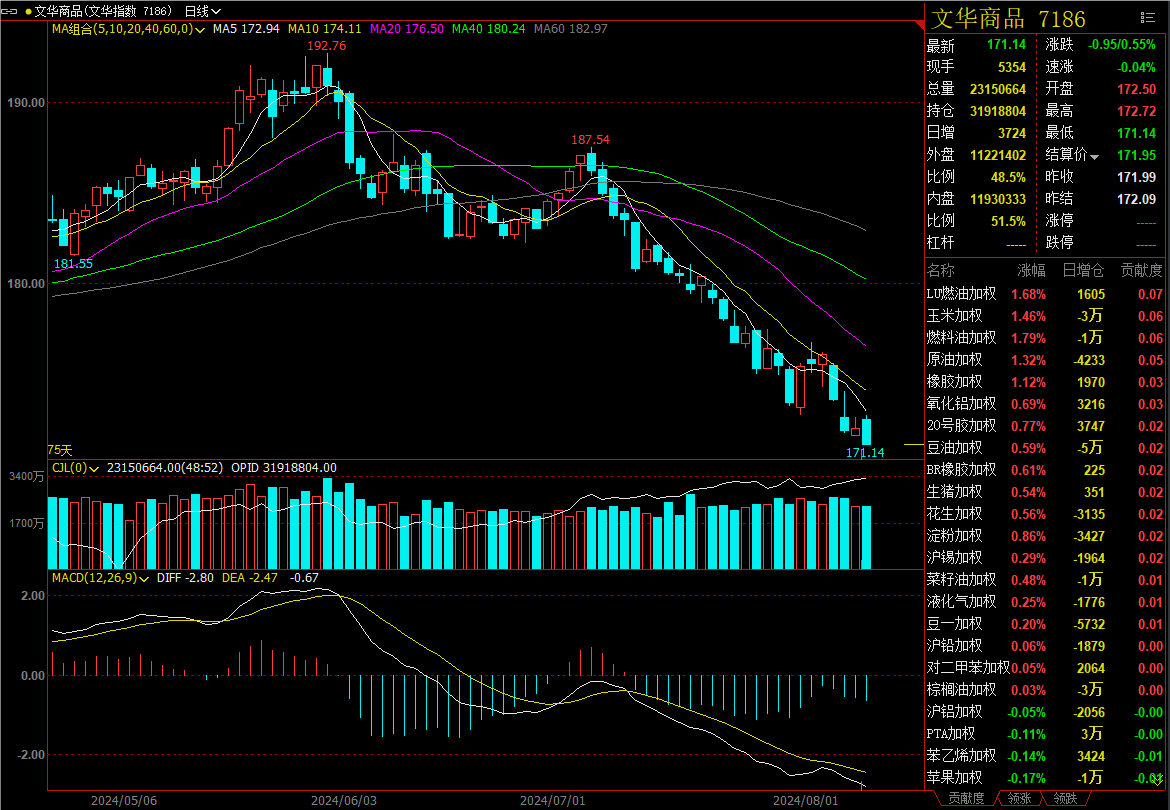Click the MA10 174.11 value label
The width and height of the screenshot is (1170, 810).
(325, 29)
